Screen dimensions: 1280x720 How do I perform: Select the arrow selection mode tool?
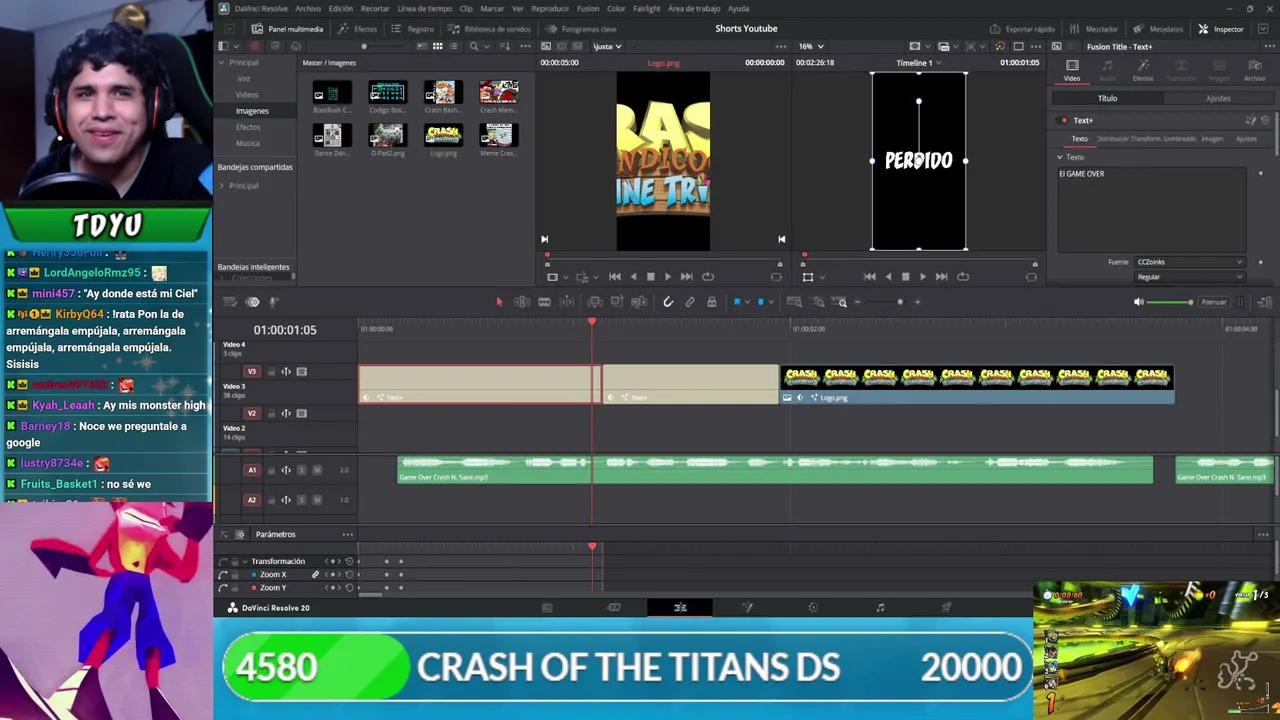tap(499, 302)
